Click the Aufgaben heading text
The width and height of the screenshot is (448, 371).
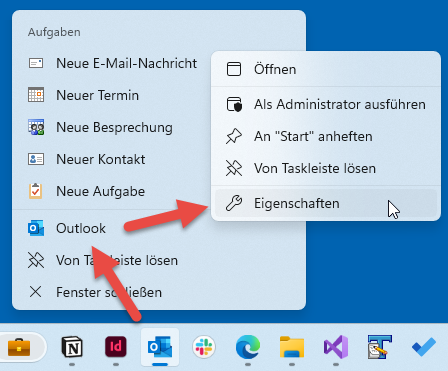pos(54,32)
